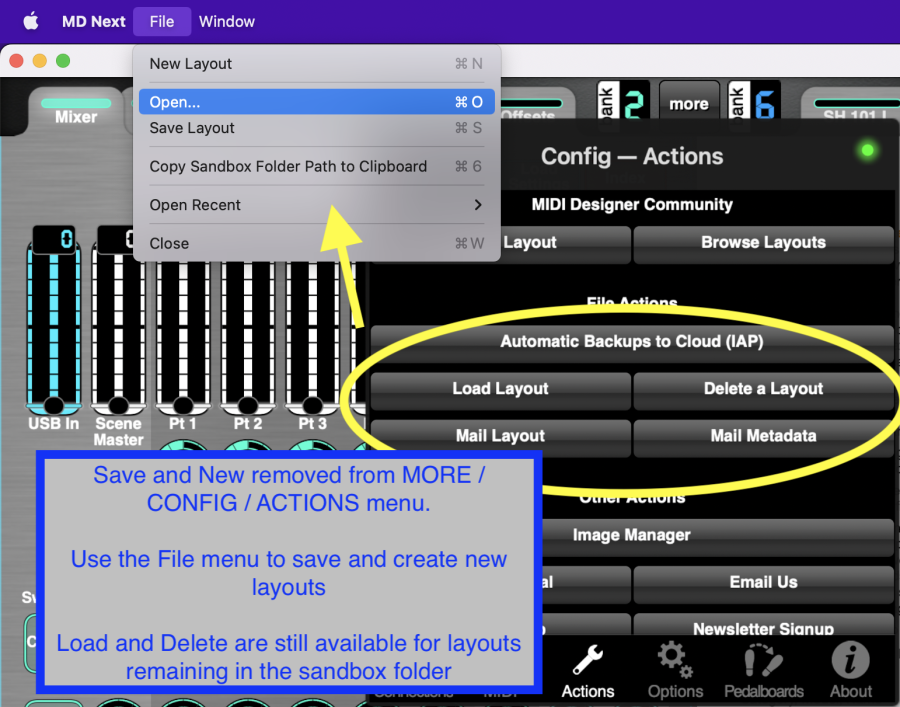Choose Close from the File menu
900x707 pixels.
(x=316, y=243)
